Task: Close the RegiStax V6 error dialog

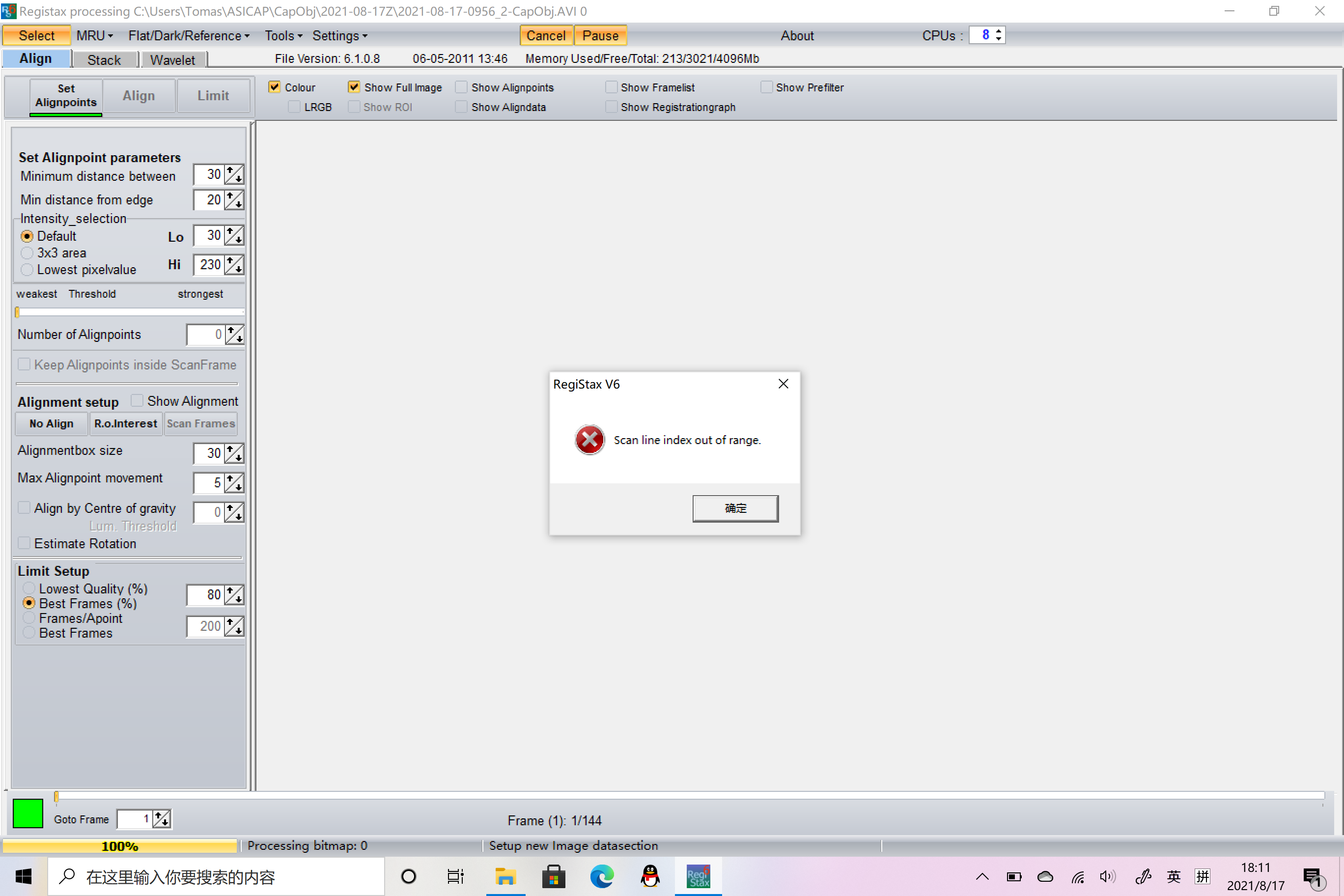Action: click(784, 384)
